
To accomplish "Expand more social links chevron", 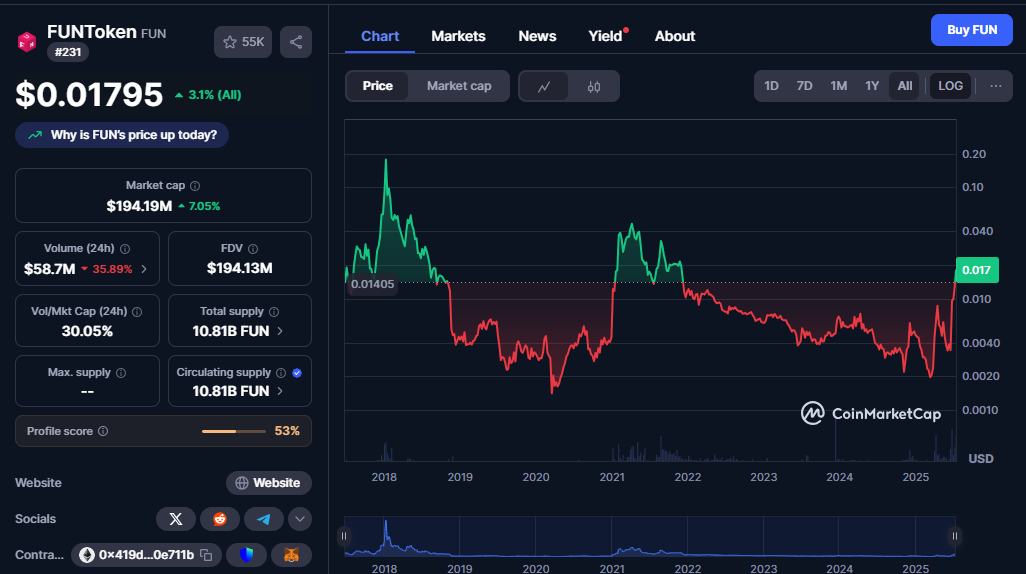I will pos(300,519).
